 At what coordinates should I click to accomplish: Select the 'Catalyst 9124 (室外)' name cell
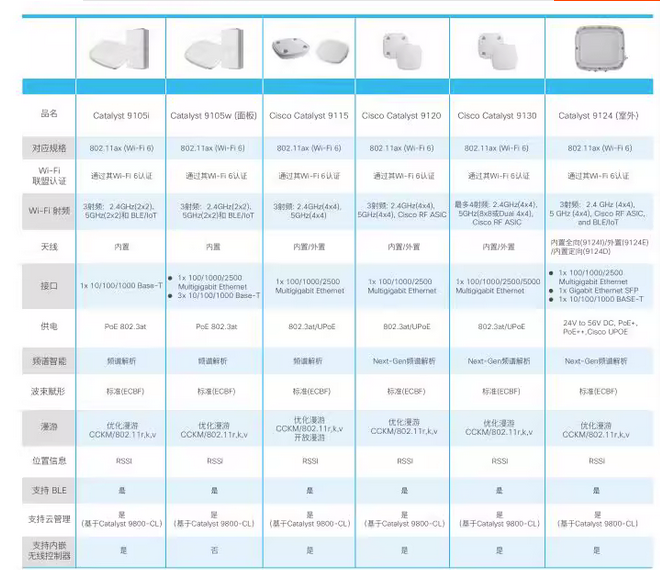tap(599, 116)
